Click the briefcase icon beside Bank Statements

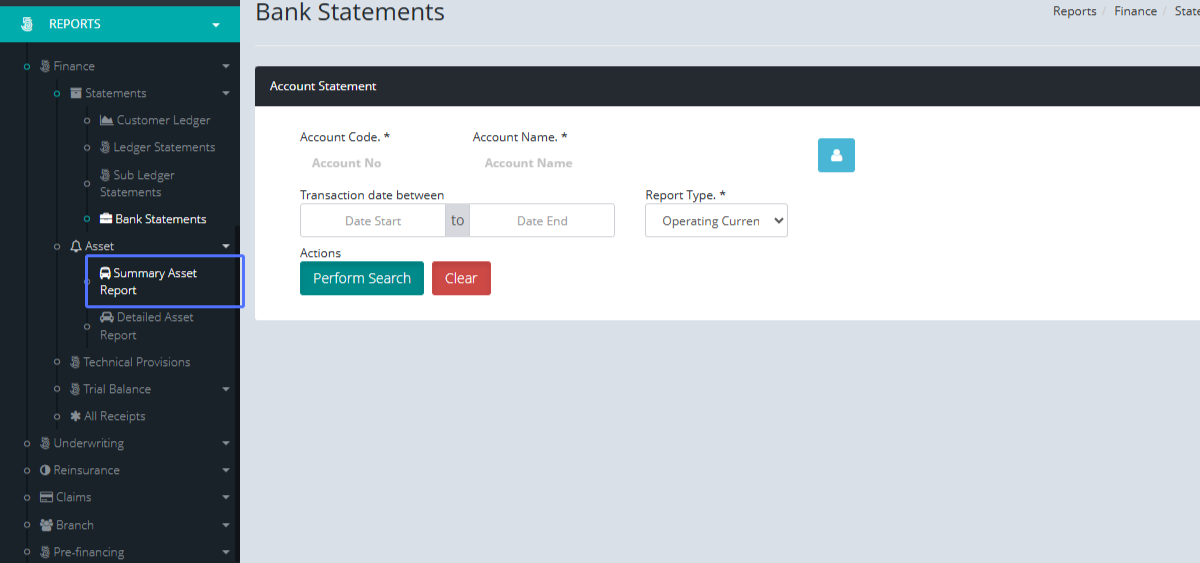click(106, 219)
